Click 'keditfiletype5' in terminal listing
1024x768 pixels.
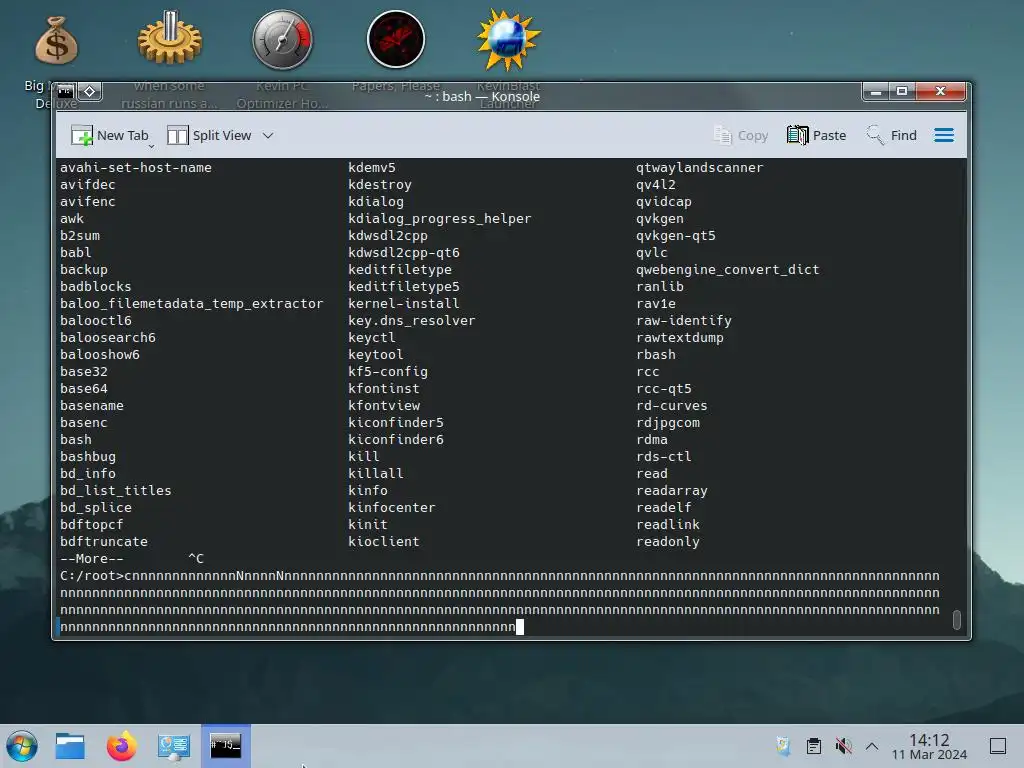coord(404,287)
